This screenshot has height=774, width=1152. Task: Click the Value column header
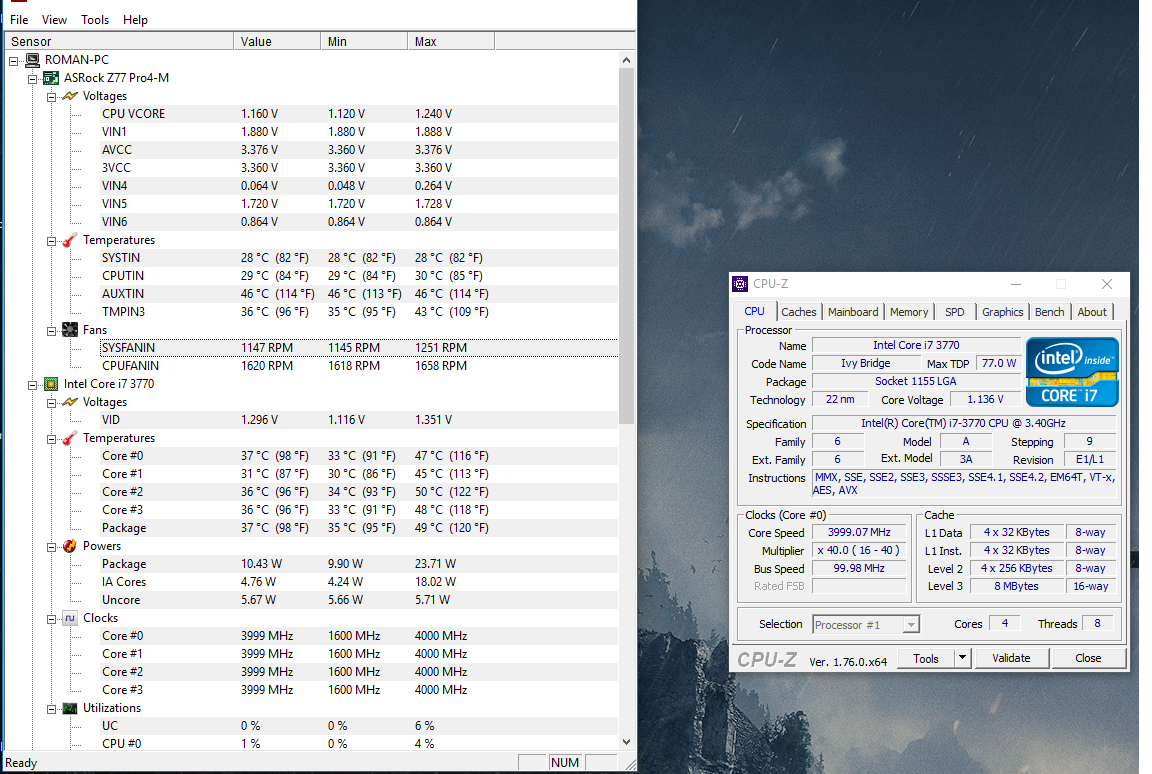(x=277, y=41)
